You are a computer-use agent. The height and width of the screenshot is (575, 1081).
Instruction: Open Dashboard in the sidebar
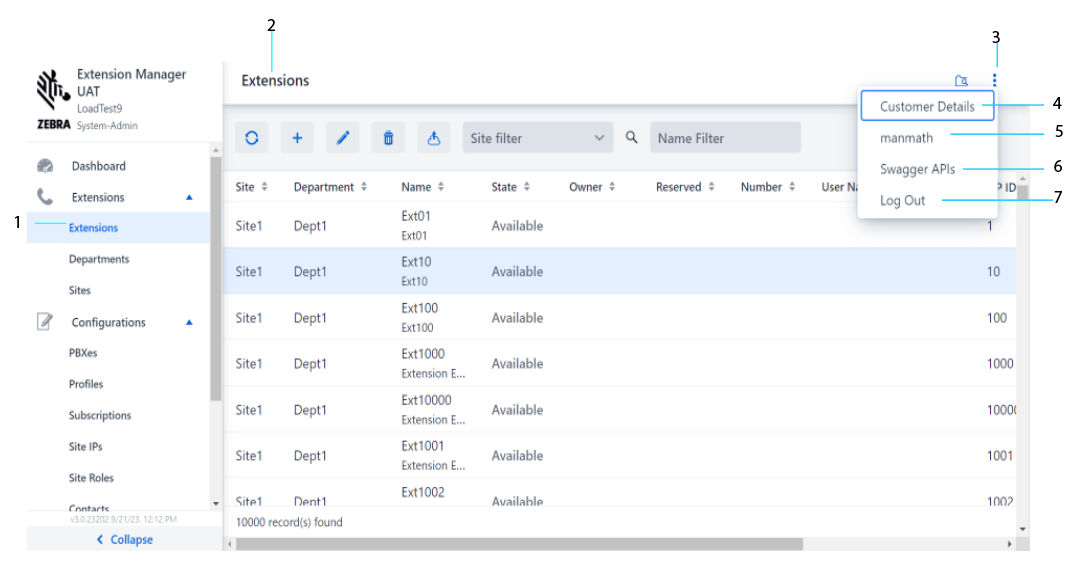tap(99, 165)
